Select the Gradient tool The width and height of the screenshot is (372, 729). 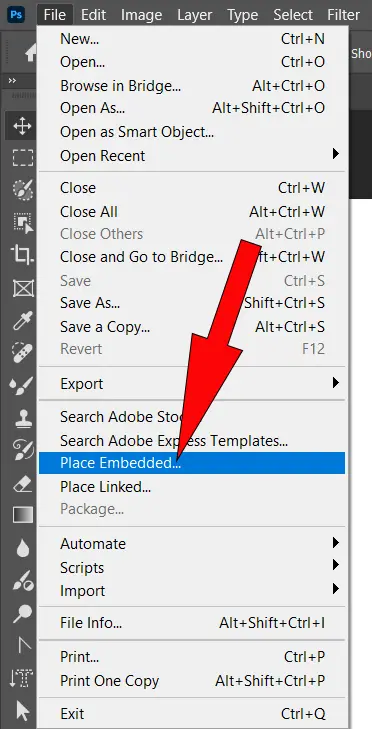click(22, 515)
